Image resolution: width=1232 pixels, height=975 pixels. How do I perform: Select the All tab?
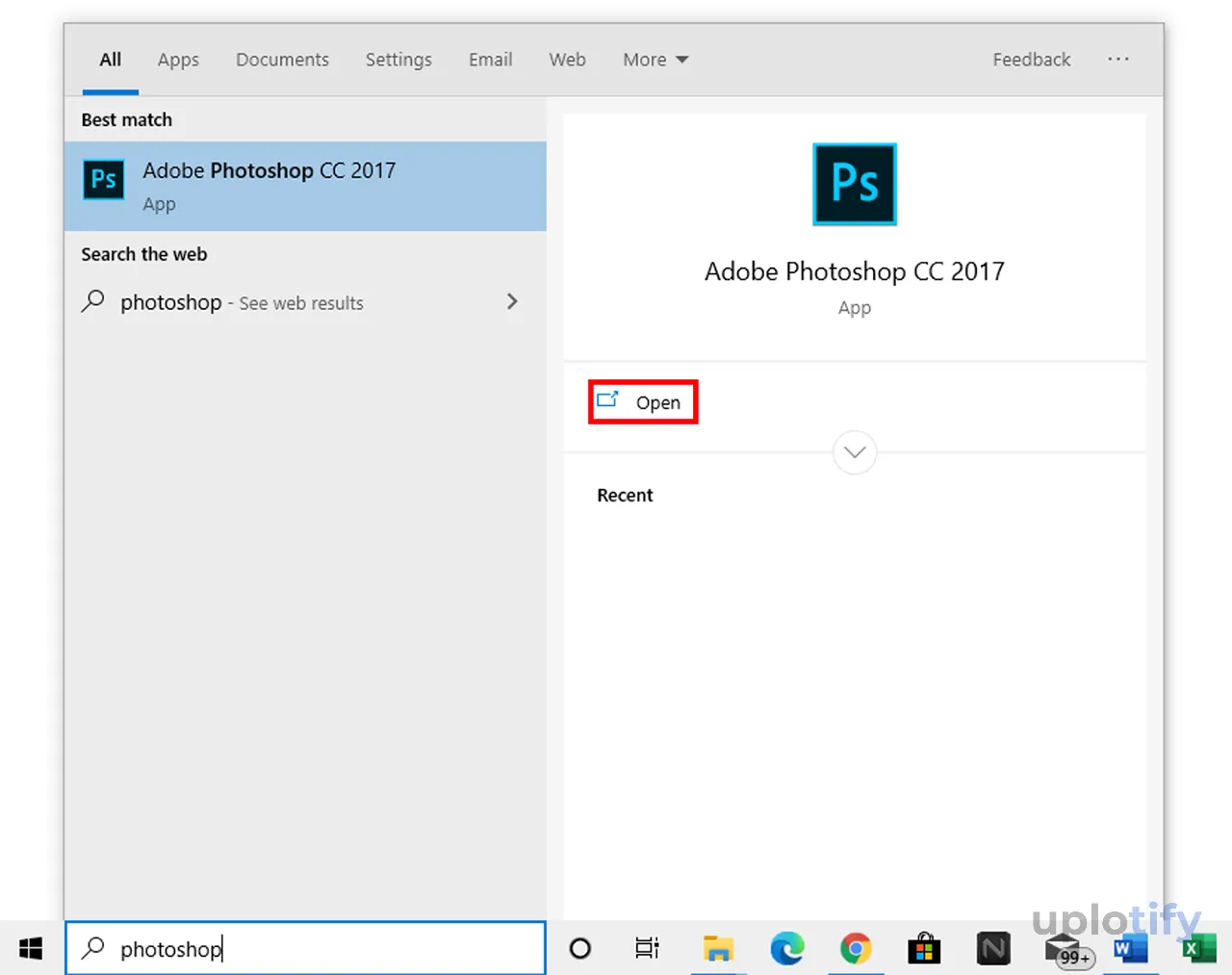pyautogui.click(x=111, y=60)
